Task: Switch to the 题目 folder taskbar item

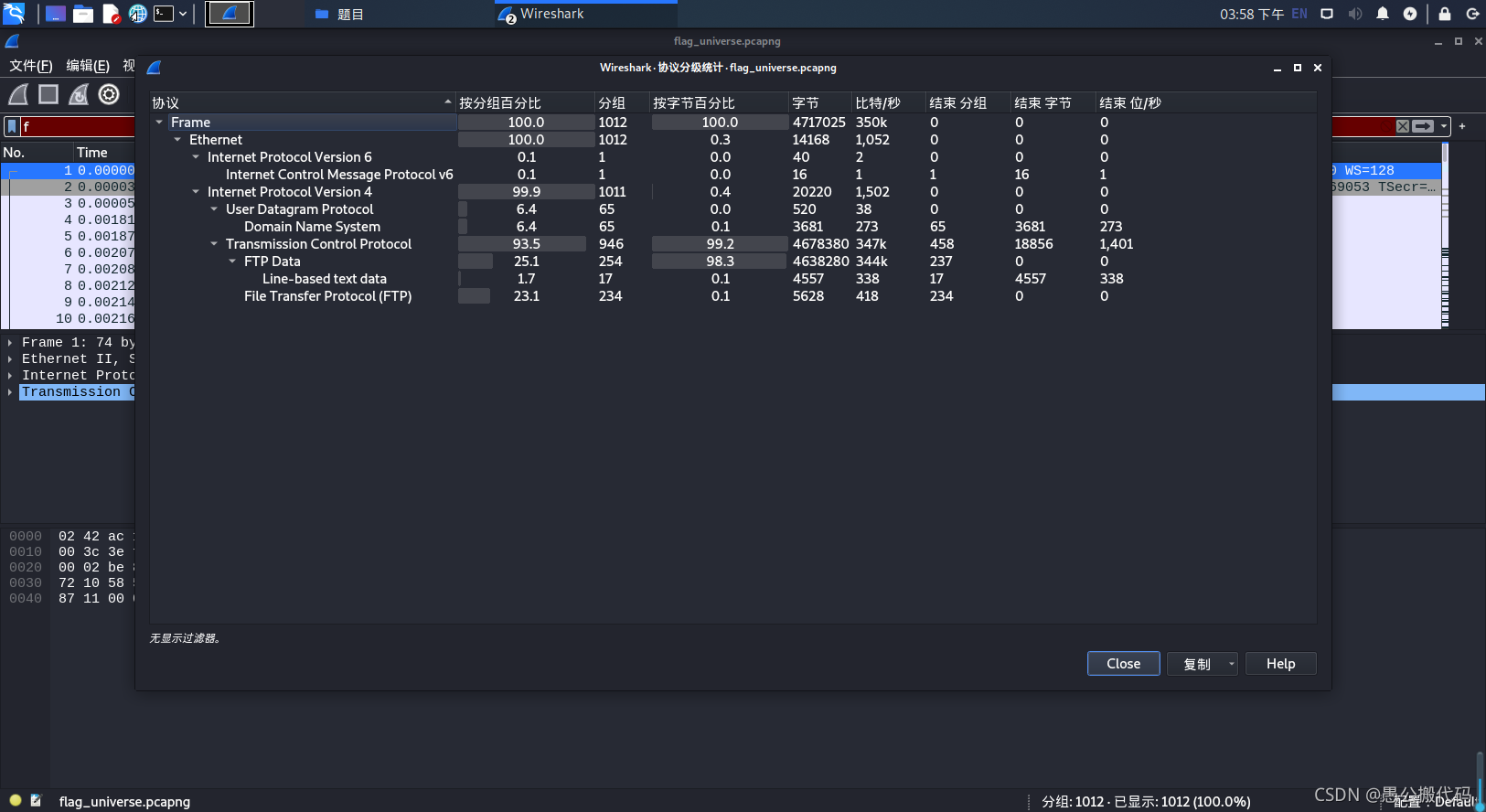Action: tap(339, 14)
